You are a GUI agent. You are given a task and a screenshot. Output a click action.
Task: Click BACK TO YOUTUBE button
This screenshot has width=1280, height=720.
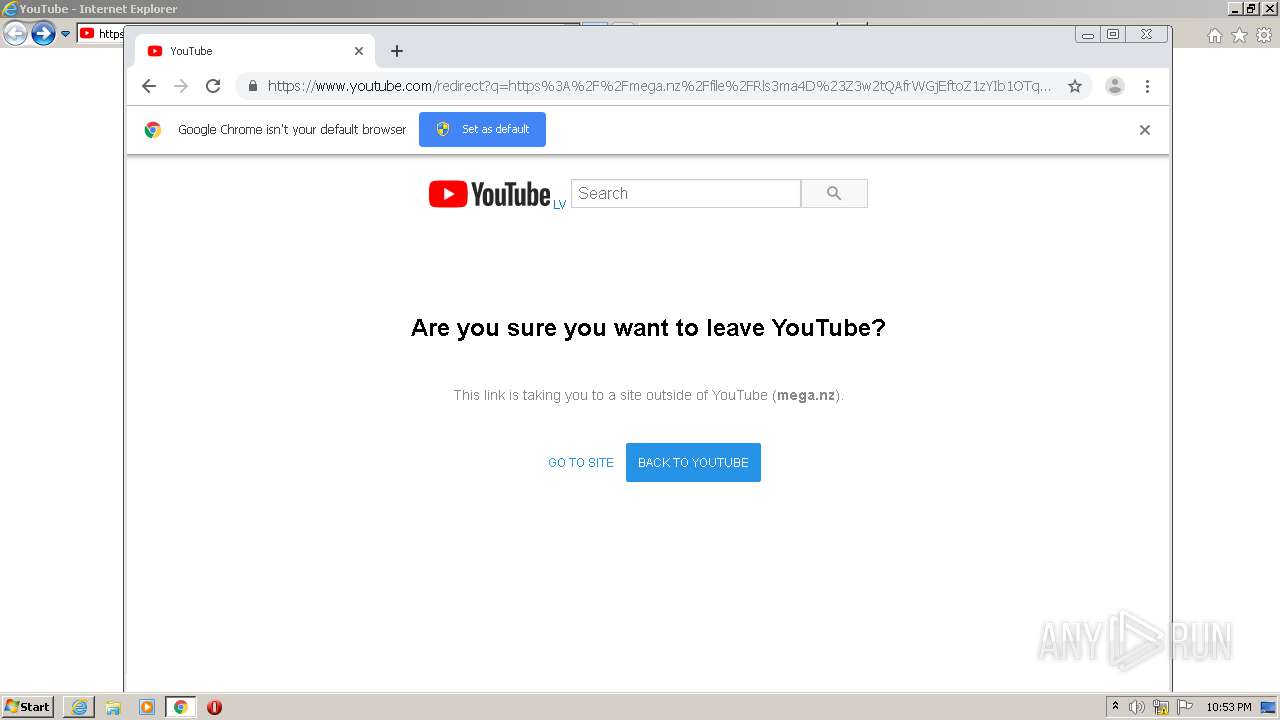click(x=693, y=462)
